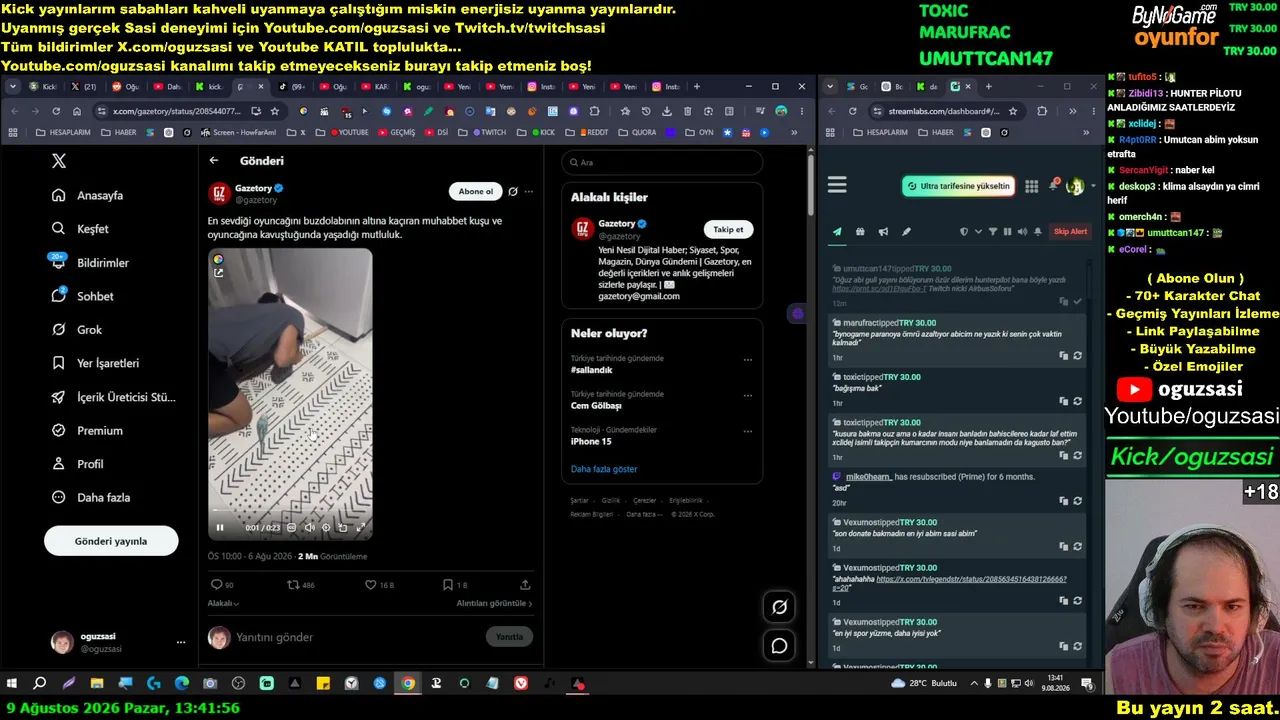The width and height of the screenshot is (1280, 720).
Task: Click the Skip Alert button
Action: [1070, 232]
